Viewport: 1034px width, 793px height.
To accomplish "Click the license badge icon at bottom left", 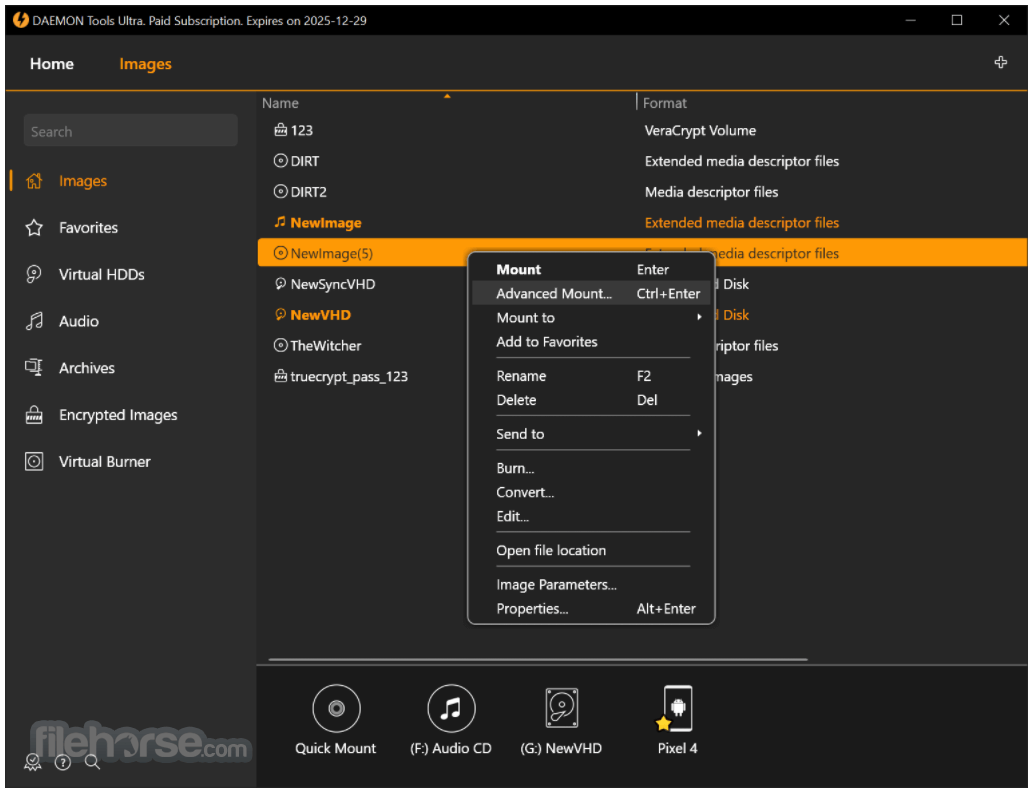I will pos(32,763).
